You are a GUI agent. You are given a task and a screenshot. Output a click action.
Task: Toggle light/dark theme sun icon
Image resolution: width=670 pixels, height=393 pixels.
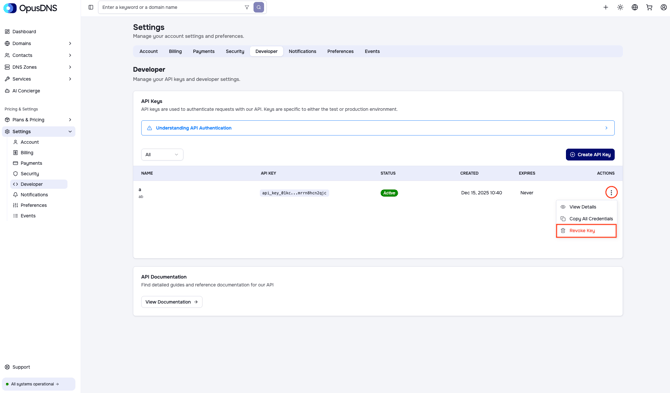pos(620,7)
